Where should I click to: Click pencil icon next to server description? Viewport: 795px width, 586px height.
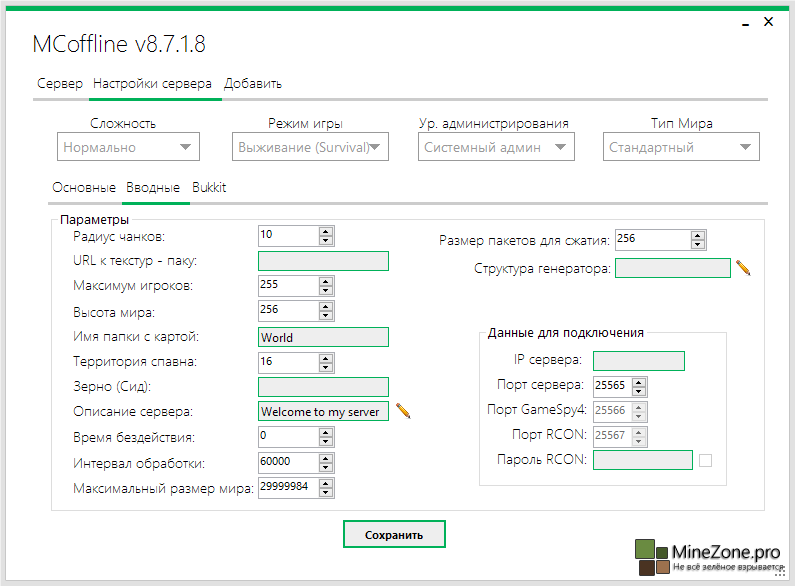403,410
